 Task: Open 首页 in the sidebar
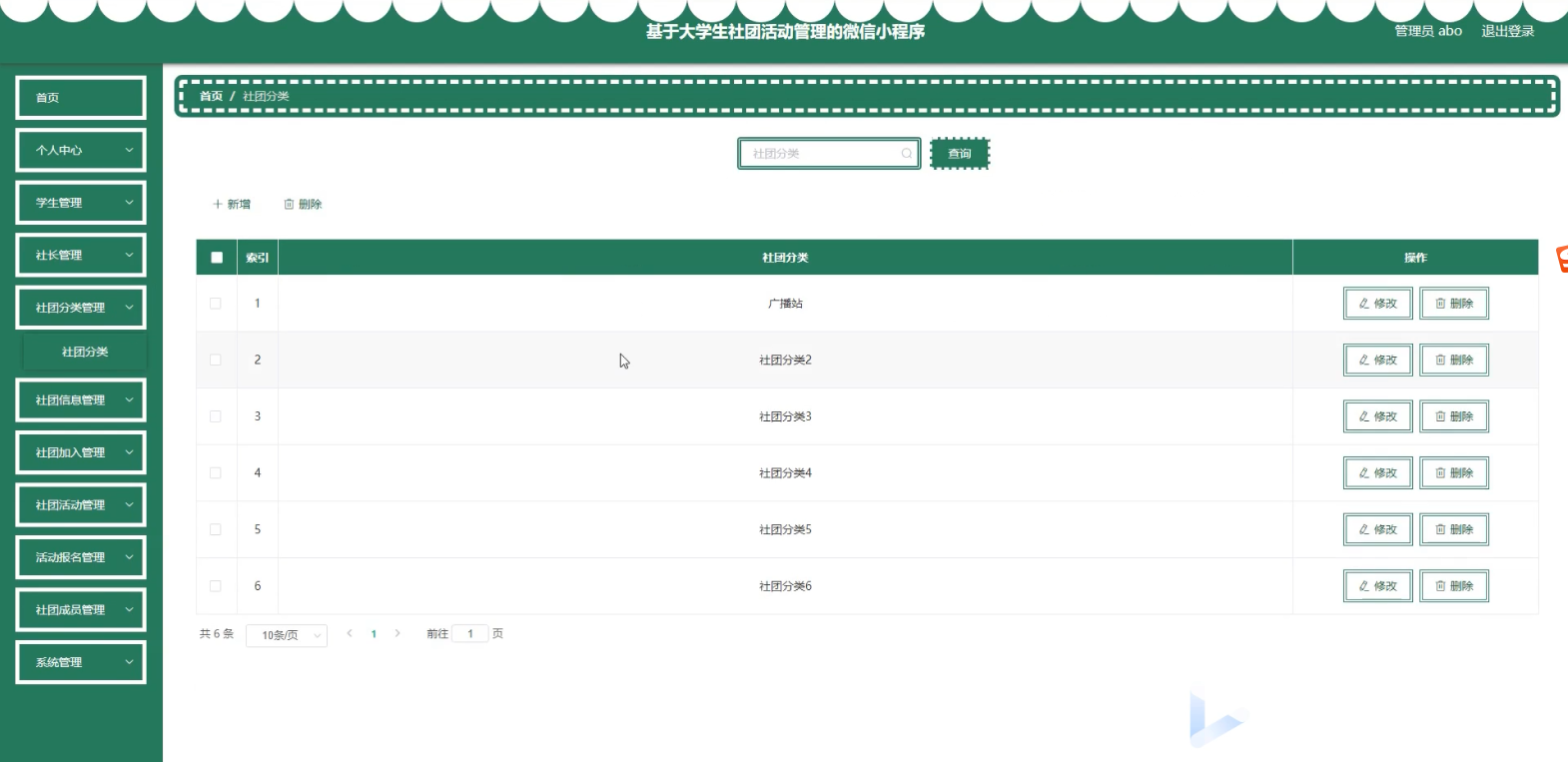81,98
